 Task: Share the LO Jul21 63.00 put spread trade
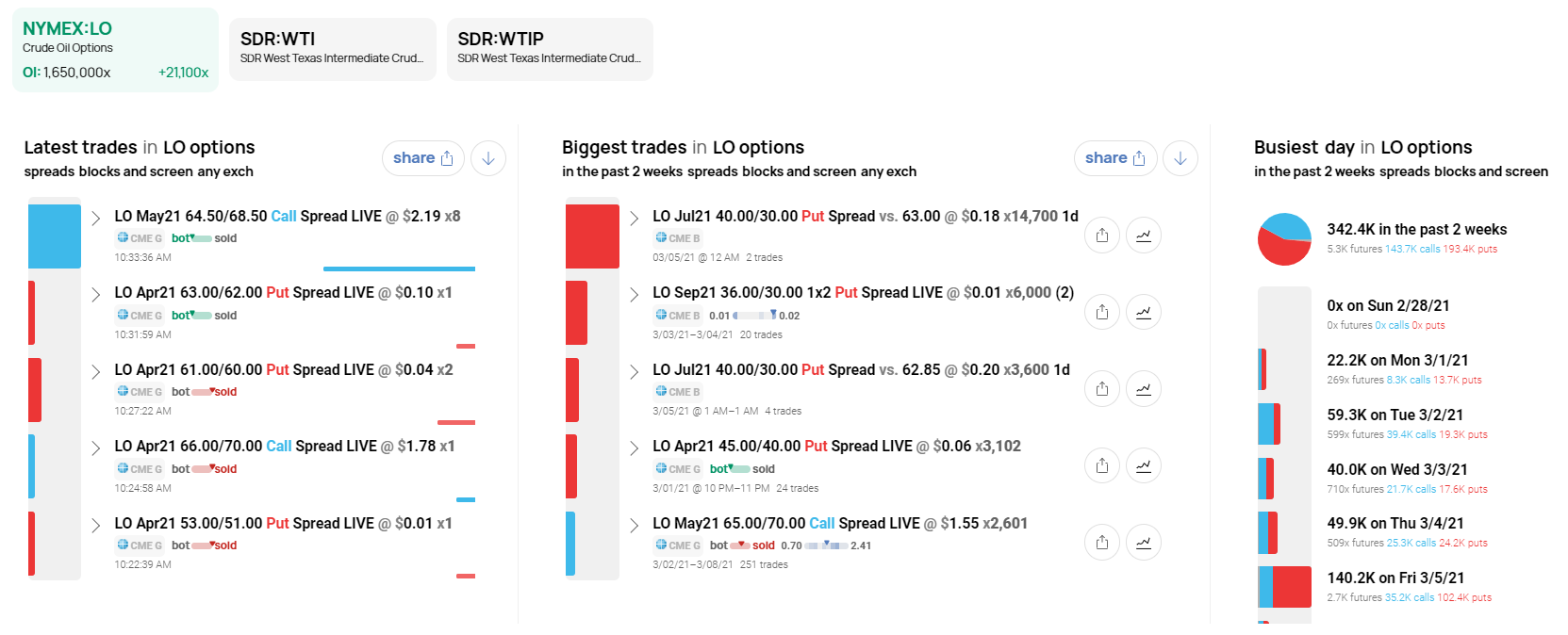pos(1102,236)
